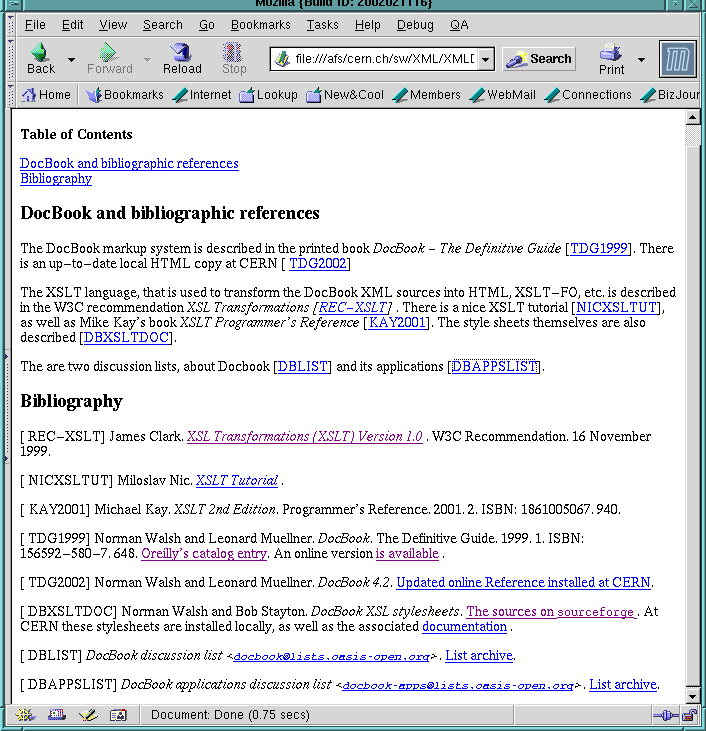Open the File menu

(x=35, y=25)
